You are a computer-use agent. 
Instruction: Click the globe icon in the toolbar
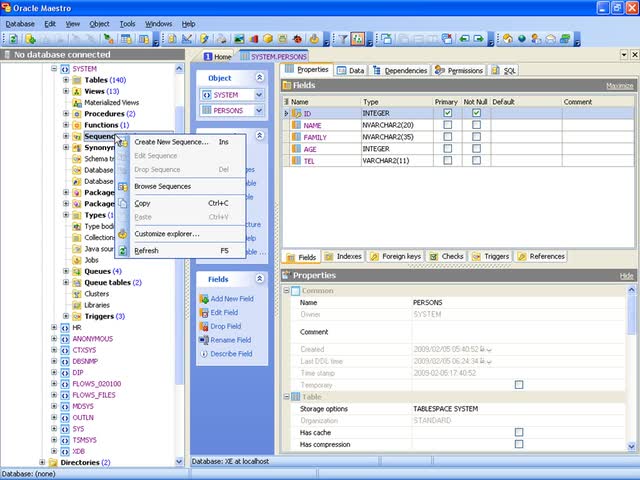coord(522,39)
